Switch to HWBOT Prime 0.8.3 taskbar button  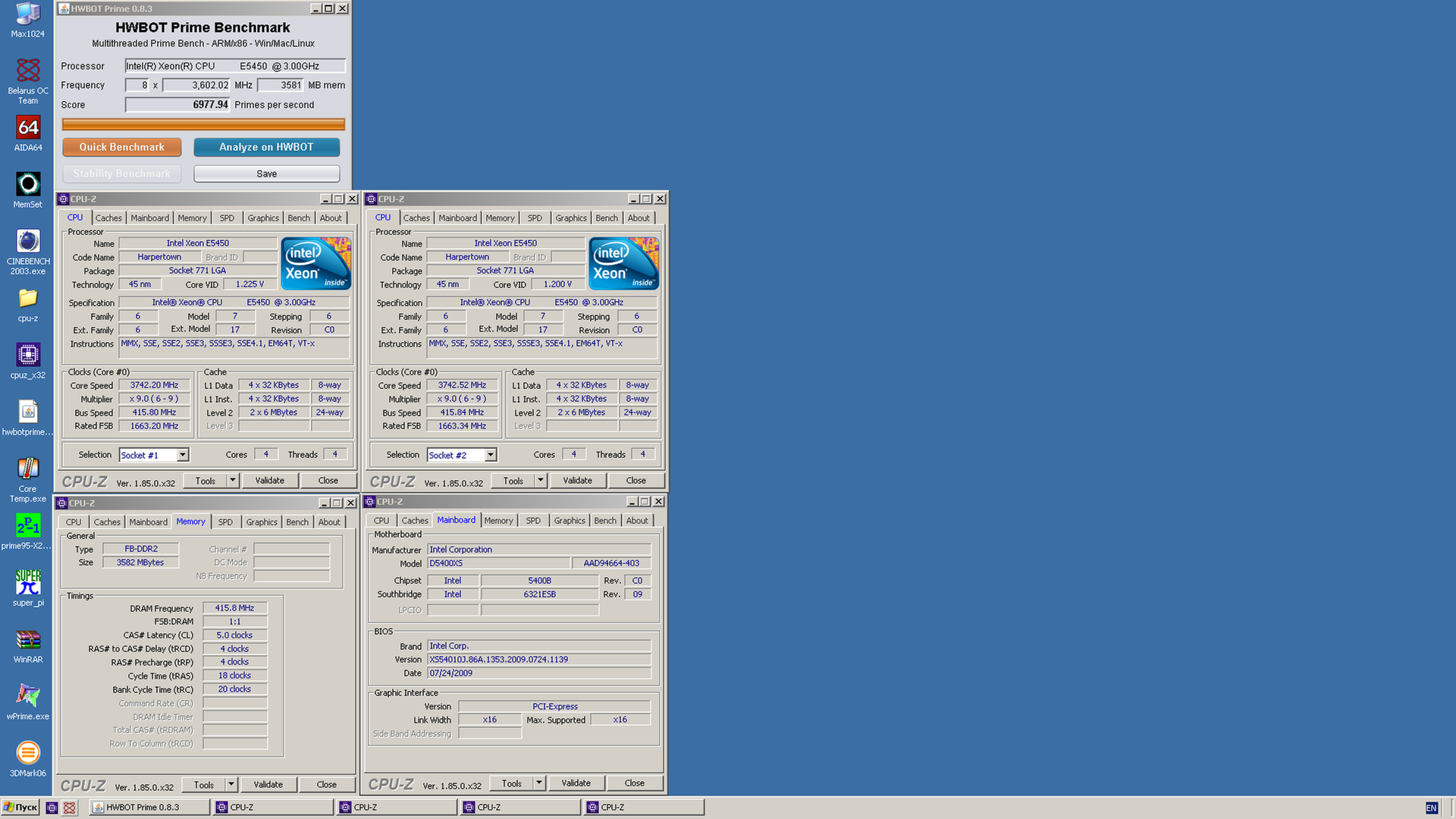pyautogui.click(x=149, y=808)
